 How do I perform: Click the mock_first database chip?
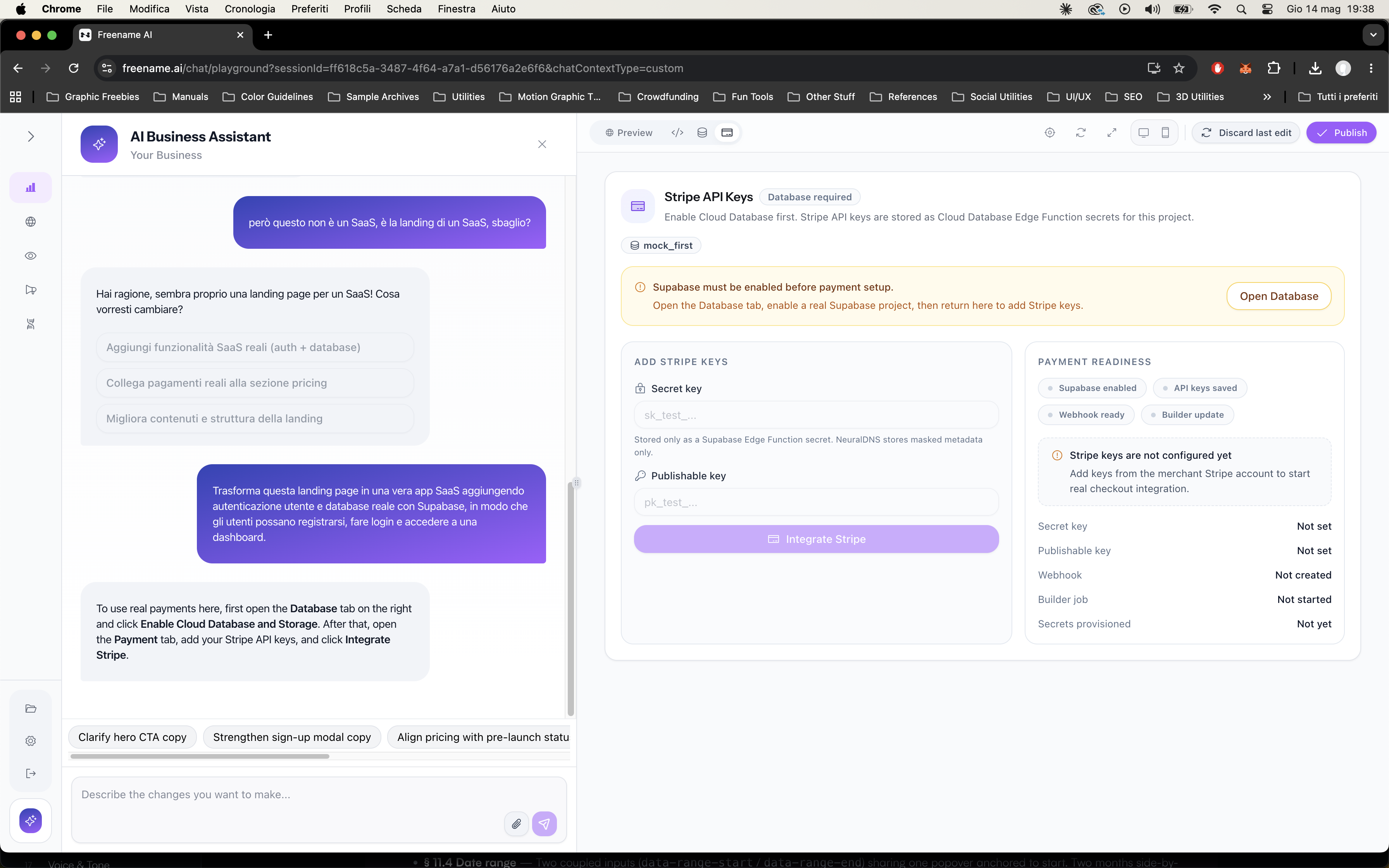point(661,245)
